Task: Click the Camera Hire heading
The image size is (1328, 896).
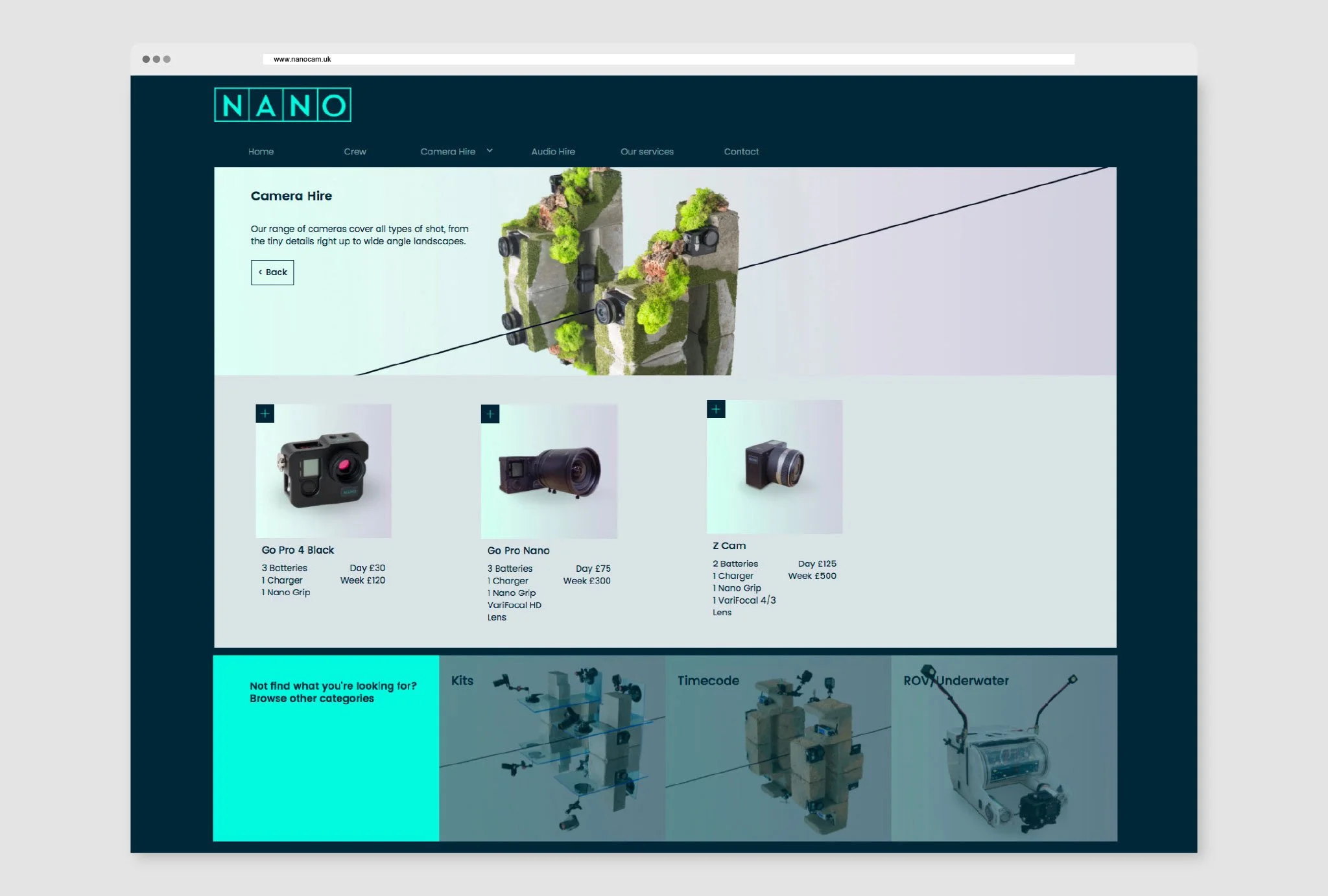Action: coord(291,196)
